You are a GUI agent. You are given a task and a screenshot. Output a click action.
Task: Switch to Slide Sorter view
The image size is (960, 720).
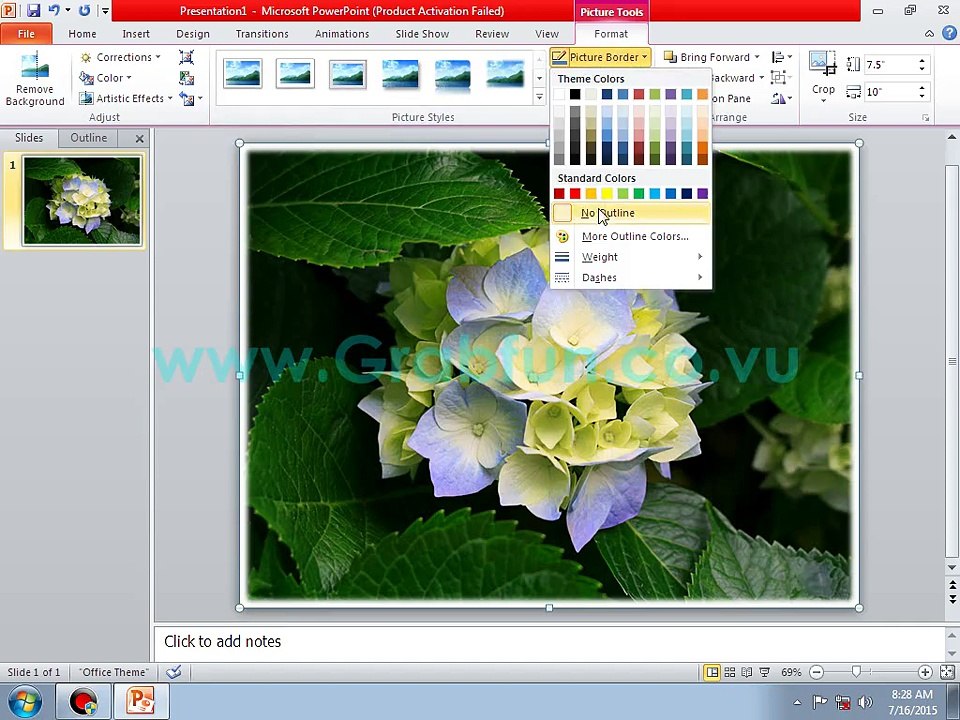point(730,672)
